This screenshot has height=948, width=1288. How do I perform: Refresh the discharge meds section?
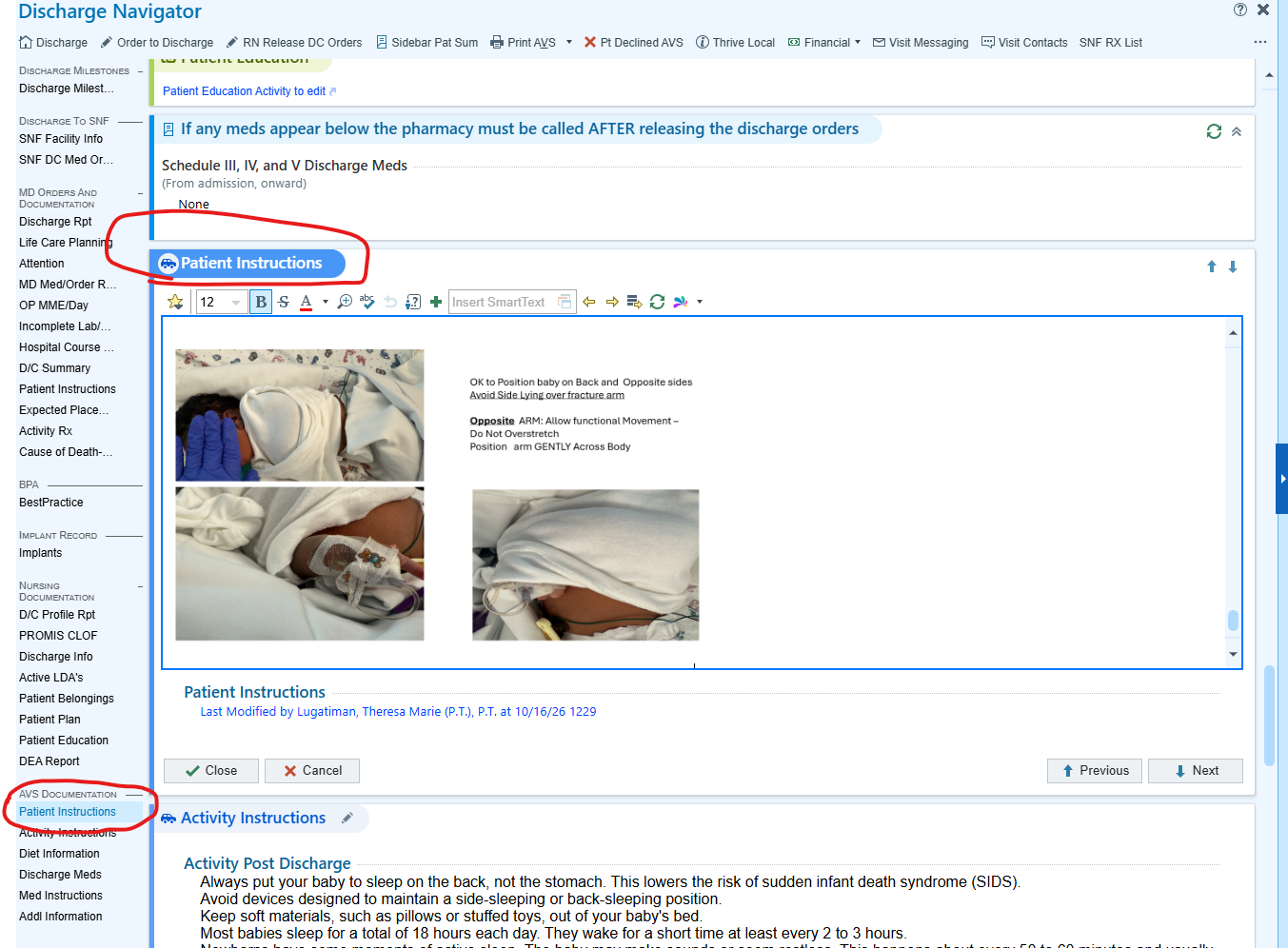(x=1214, y=131)
